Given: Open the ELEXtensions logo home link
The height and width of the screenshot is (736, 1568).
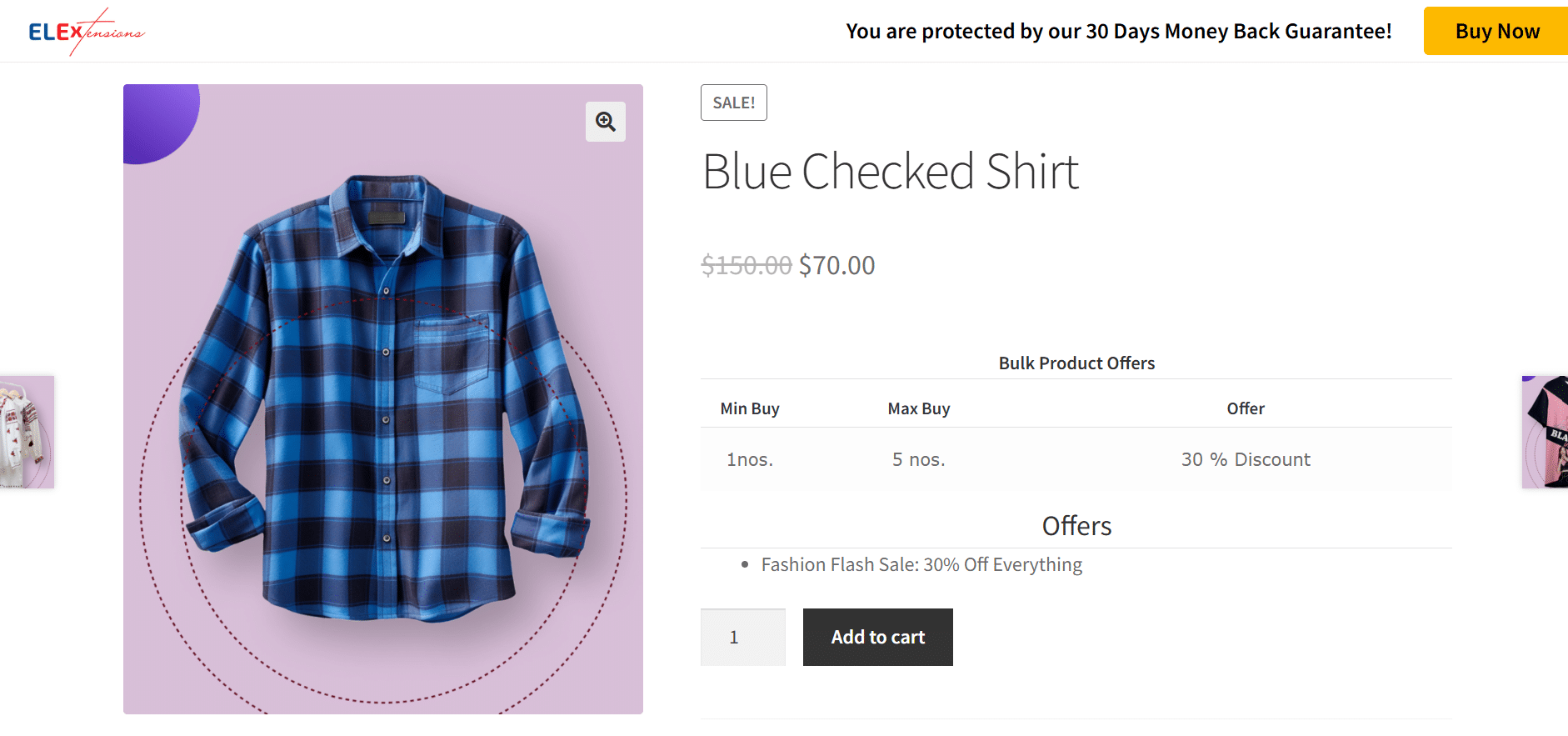Looking at the screenshot, I should tap(87, 32).
